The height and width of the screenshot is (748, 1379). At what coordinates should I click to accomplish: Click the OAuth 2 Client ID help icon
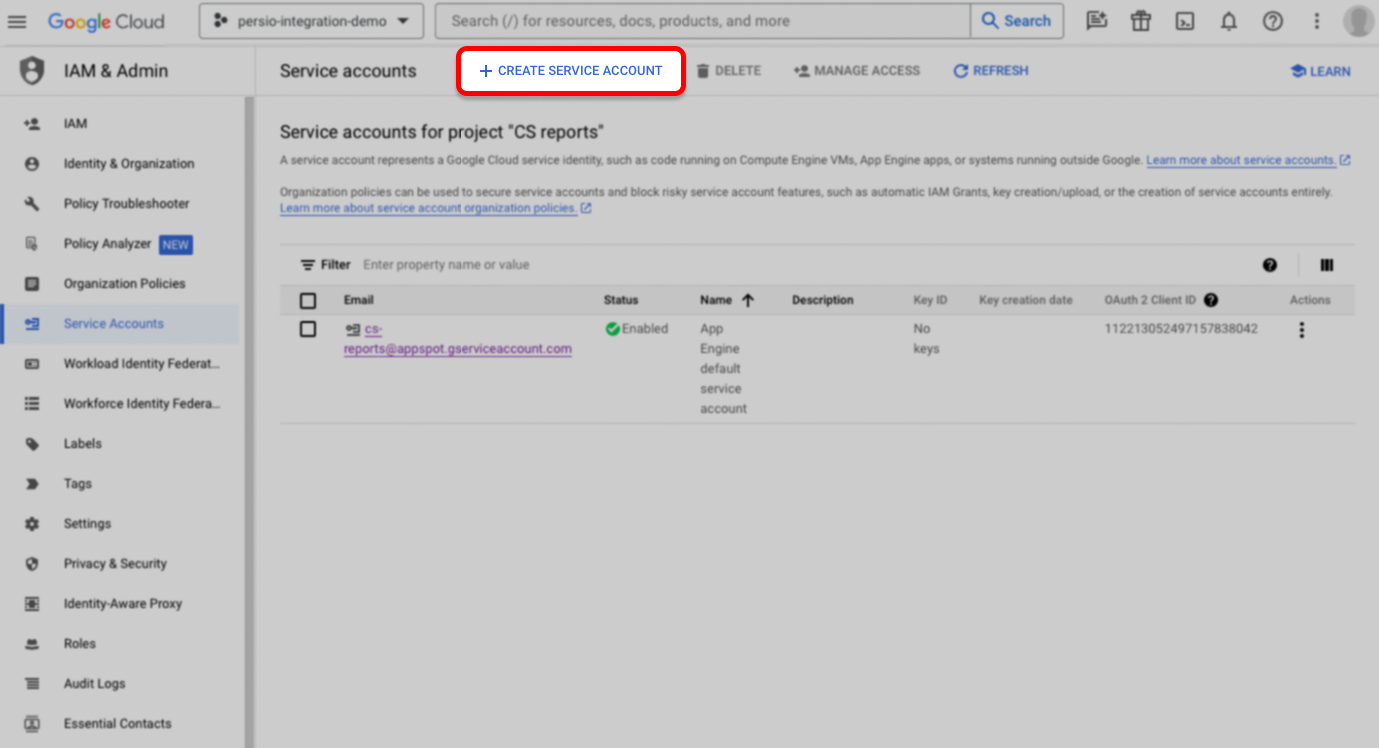point(1210,299)
